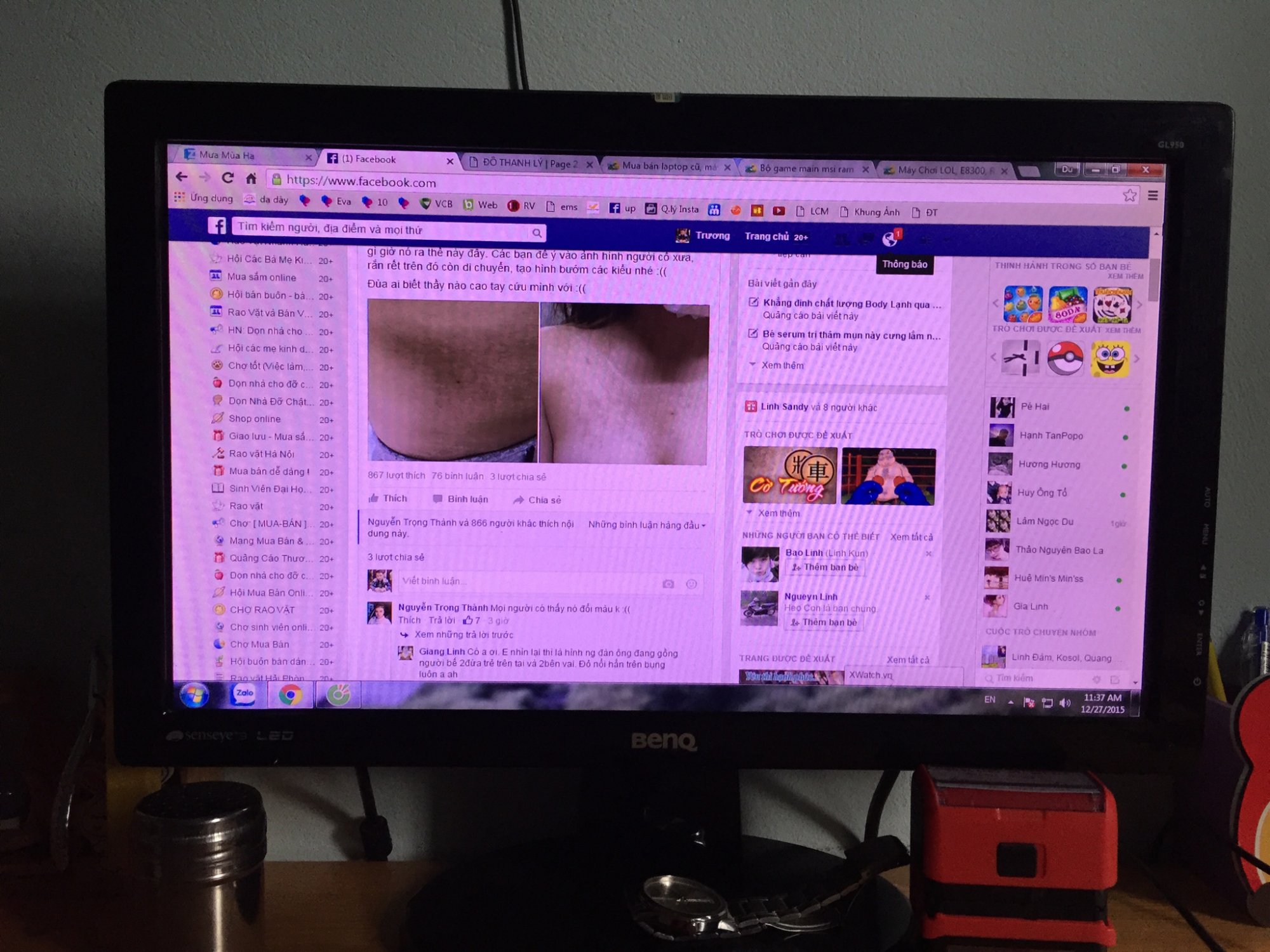Open the Trang chủ link

[766, 236]
